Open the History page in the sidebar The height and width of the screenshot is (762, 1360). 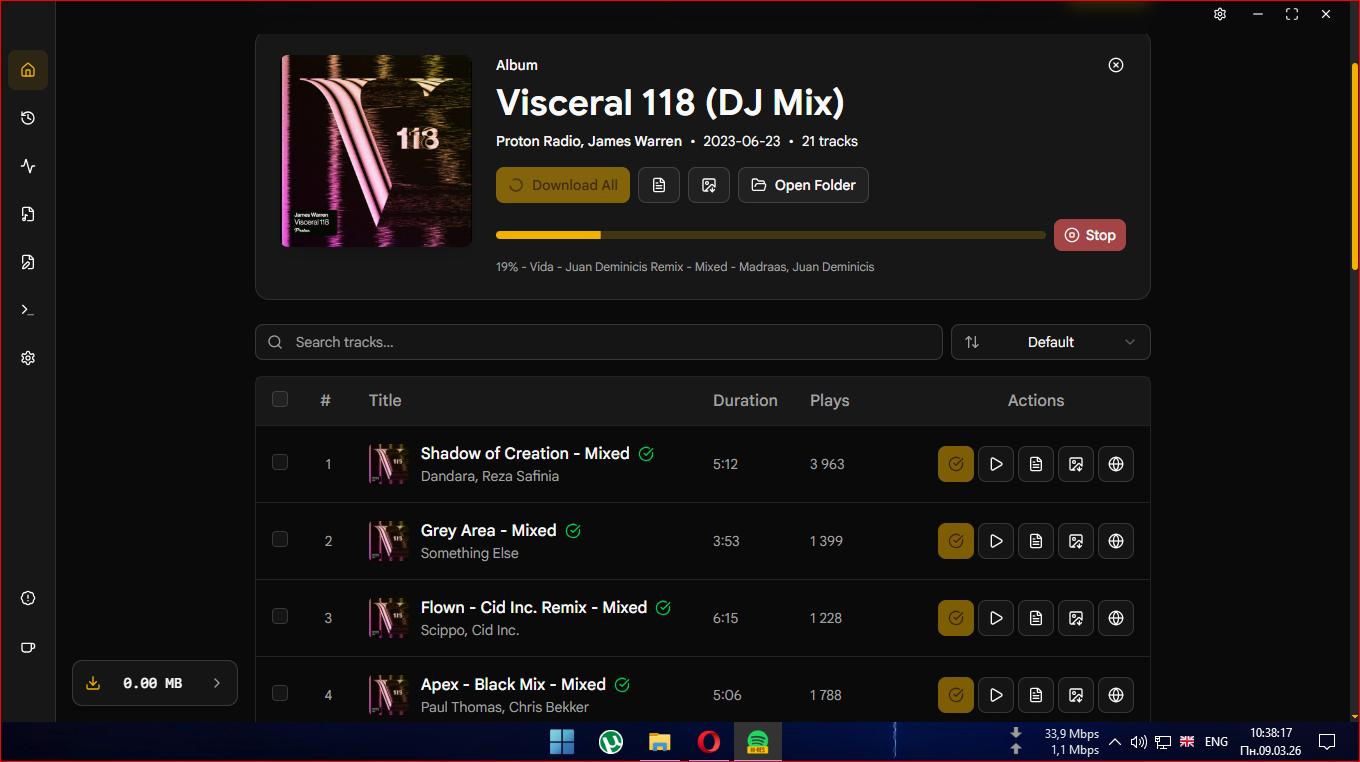point(28,118)
